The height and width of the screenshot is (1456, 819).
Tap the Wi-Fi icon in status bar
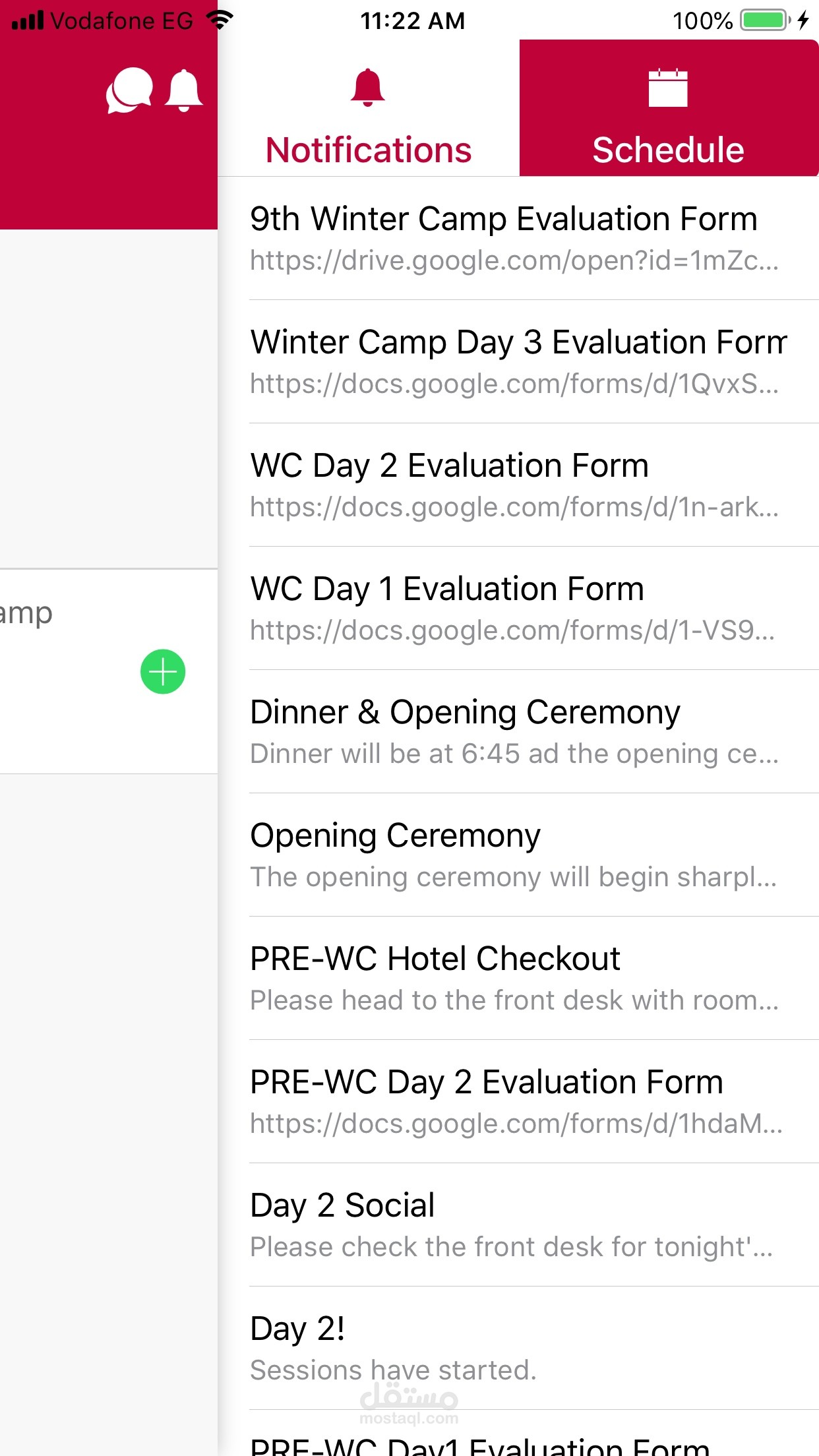pos(220,19)
